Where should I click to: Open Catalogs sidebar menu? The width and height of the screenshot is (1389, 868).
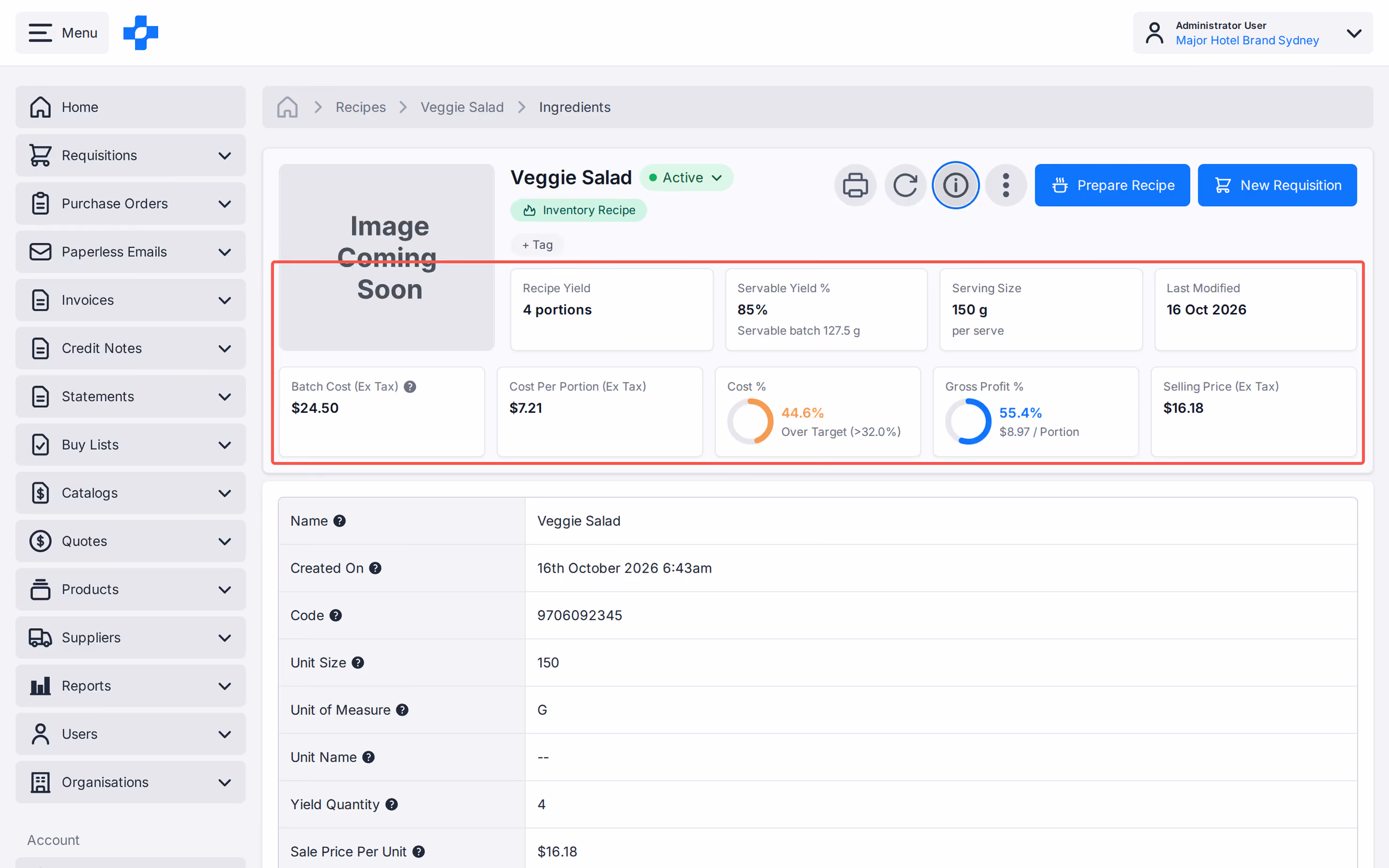tap(130, 492)
